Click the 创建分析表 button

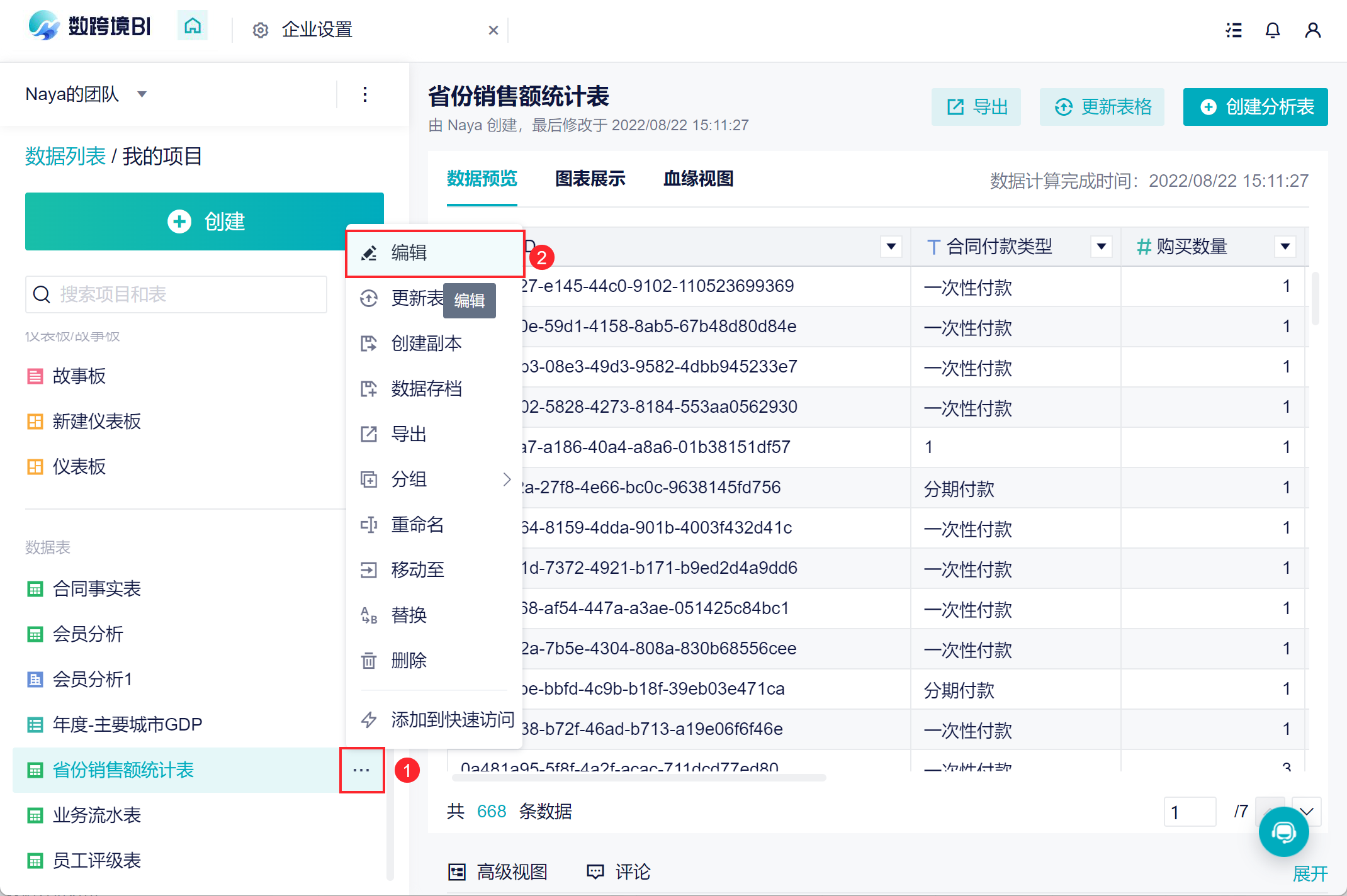1255,107
